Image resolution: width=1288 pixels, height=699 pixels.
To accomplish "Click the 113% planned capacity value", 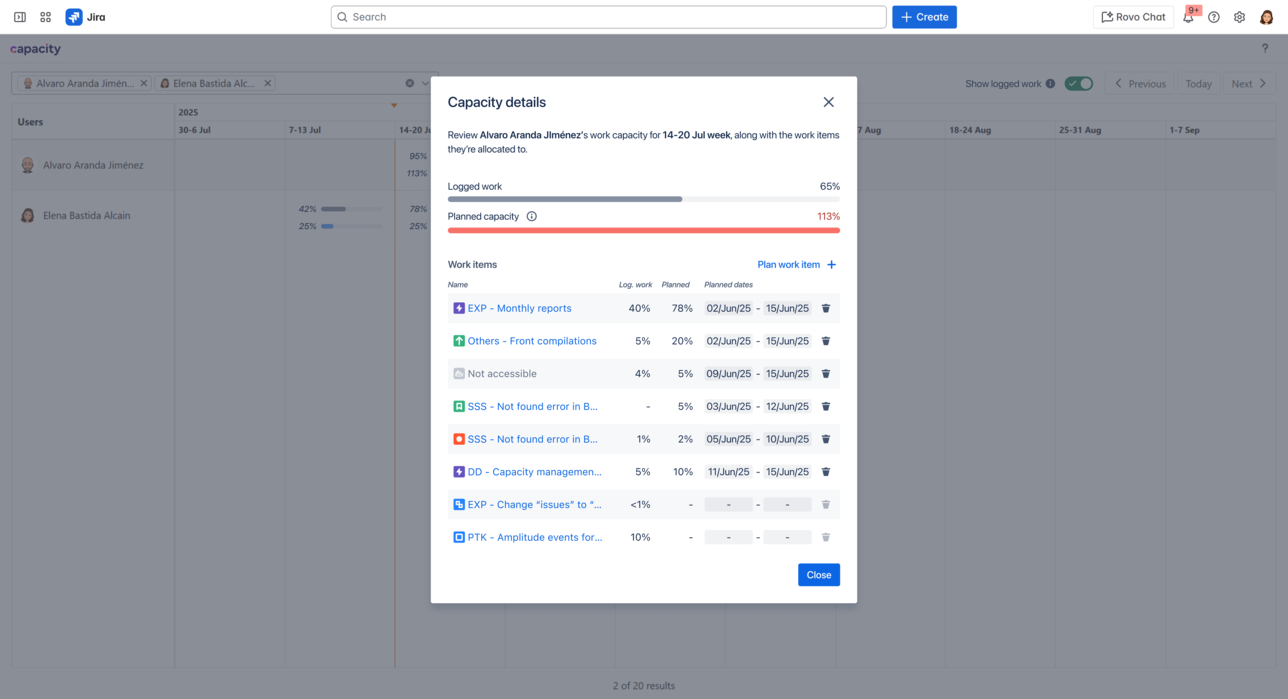I will click(x=828, y=216).
